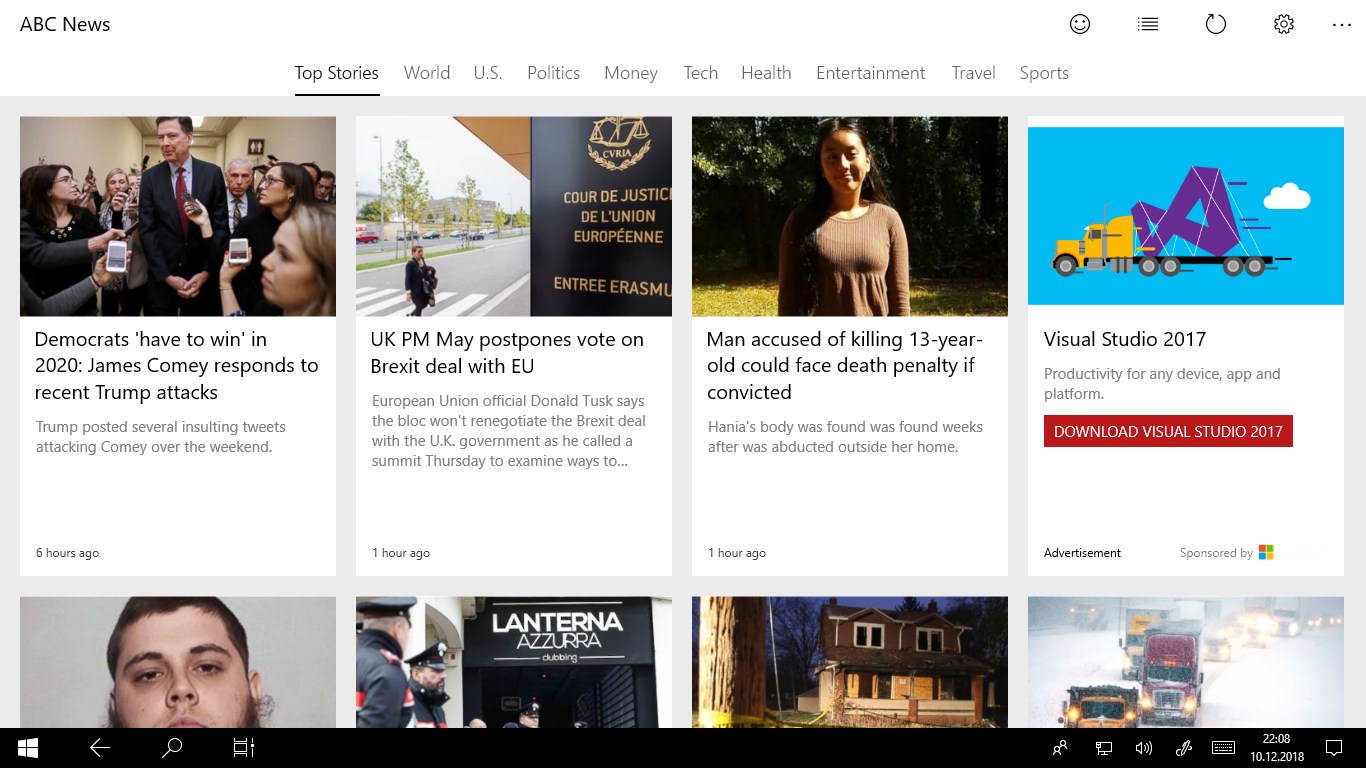
Task: Open the settings gear icon
Action: coord(1284,24)
